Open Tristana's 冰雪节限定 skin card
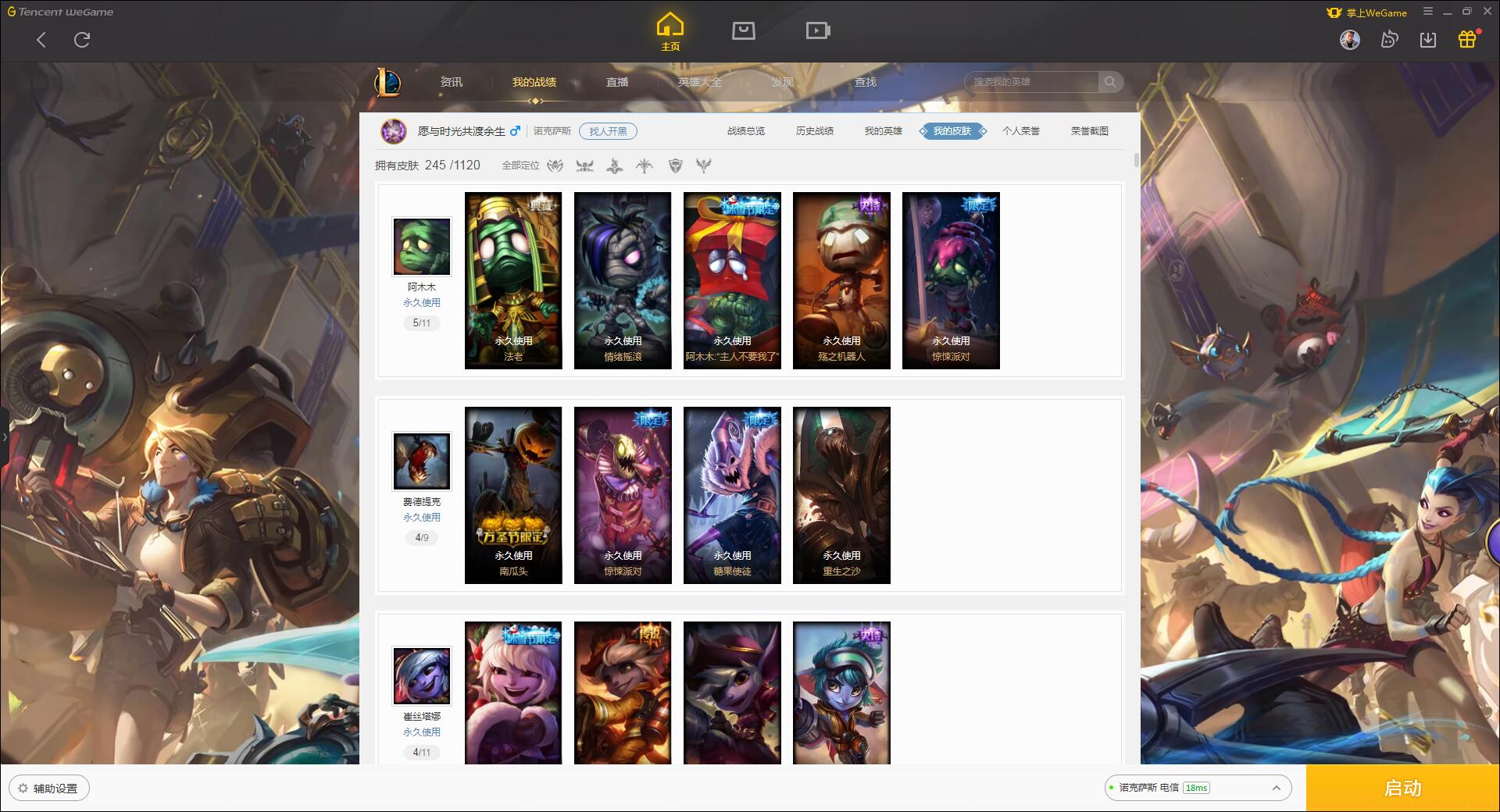The width and height of the screenshot is (1500, 812). click(513, 693)
